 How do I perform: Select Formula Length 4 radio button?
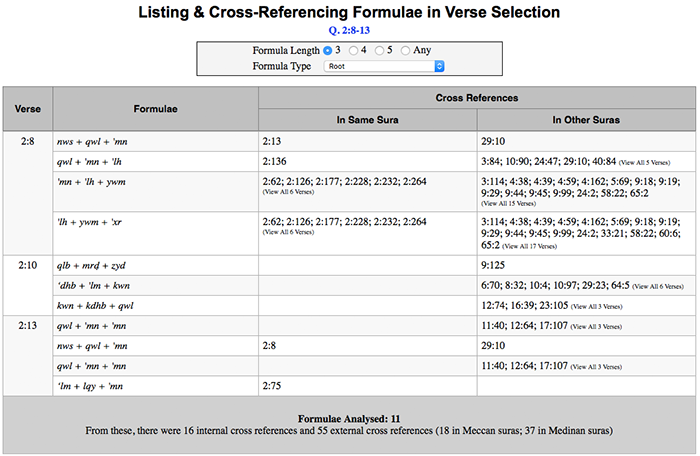pos(353,50)
